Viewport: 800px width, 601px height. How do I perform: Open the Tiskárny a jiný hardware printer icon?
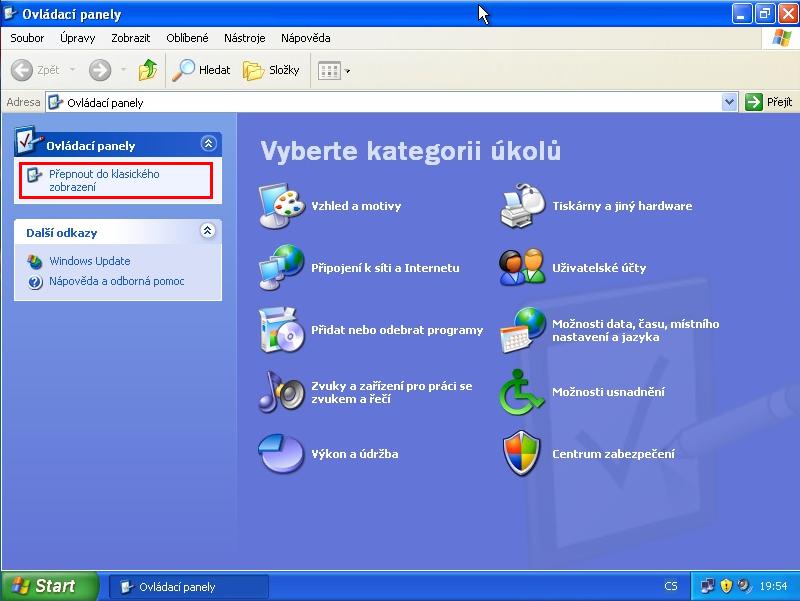point(522,206)
